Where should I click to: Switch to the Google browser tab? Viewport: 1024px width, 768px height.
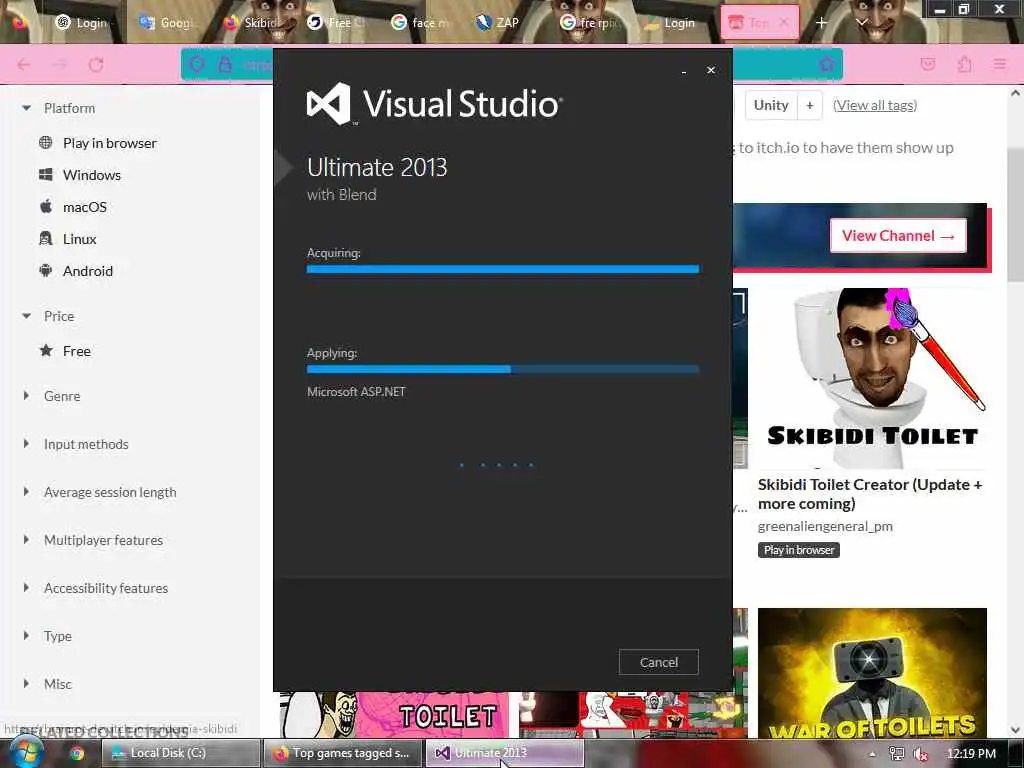[167, 23]
